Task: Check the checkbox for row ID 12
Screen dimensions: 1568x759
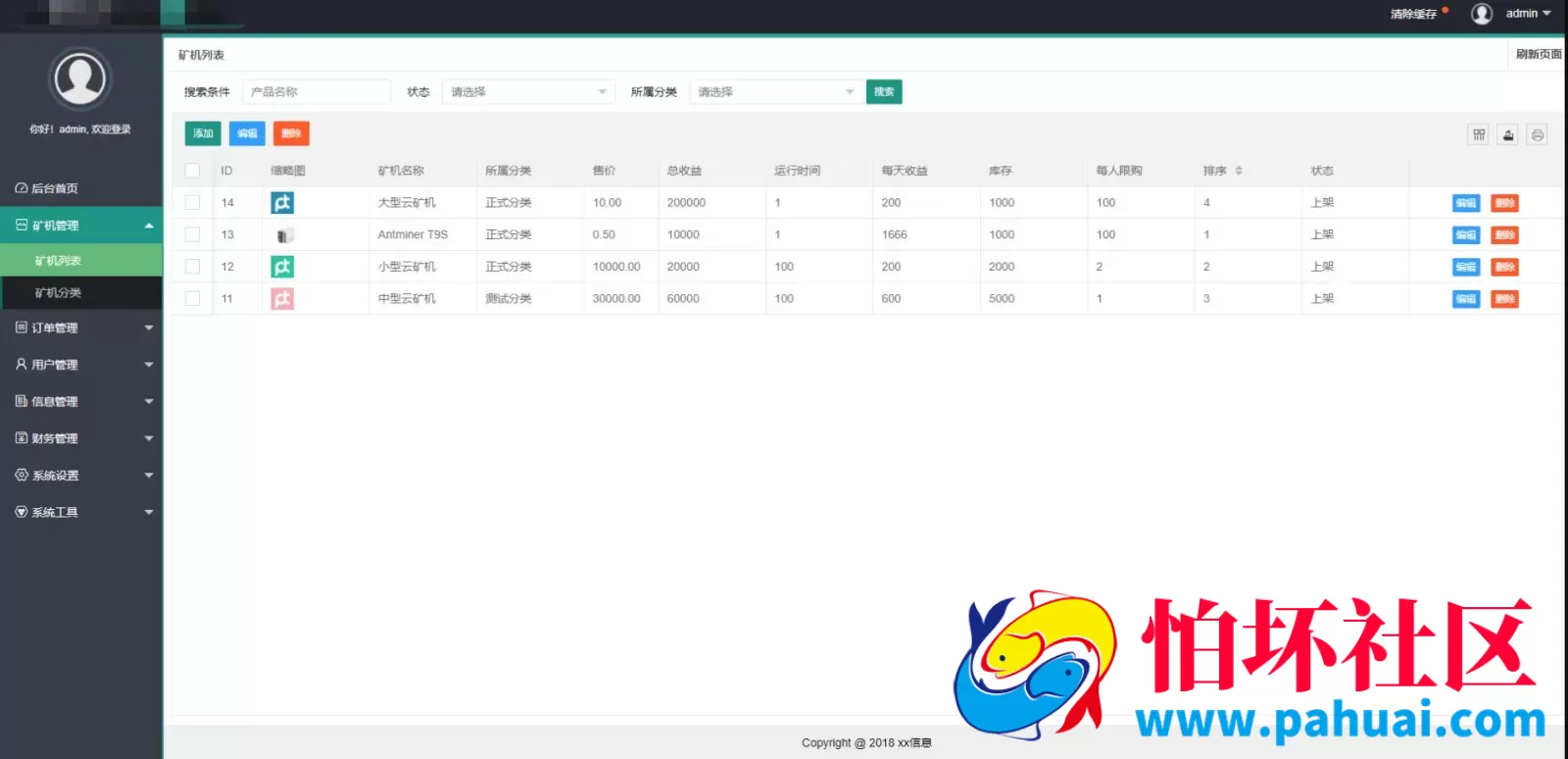Action: pos(192,267)
